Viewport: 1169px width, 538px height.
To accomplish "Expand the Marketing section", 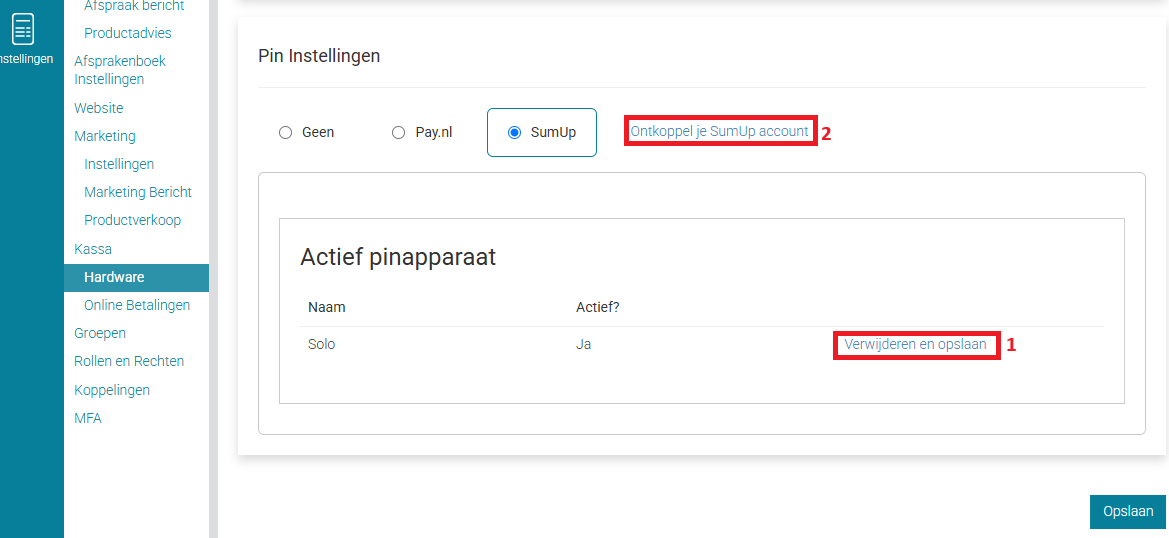I will click(105, 136).
